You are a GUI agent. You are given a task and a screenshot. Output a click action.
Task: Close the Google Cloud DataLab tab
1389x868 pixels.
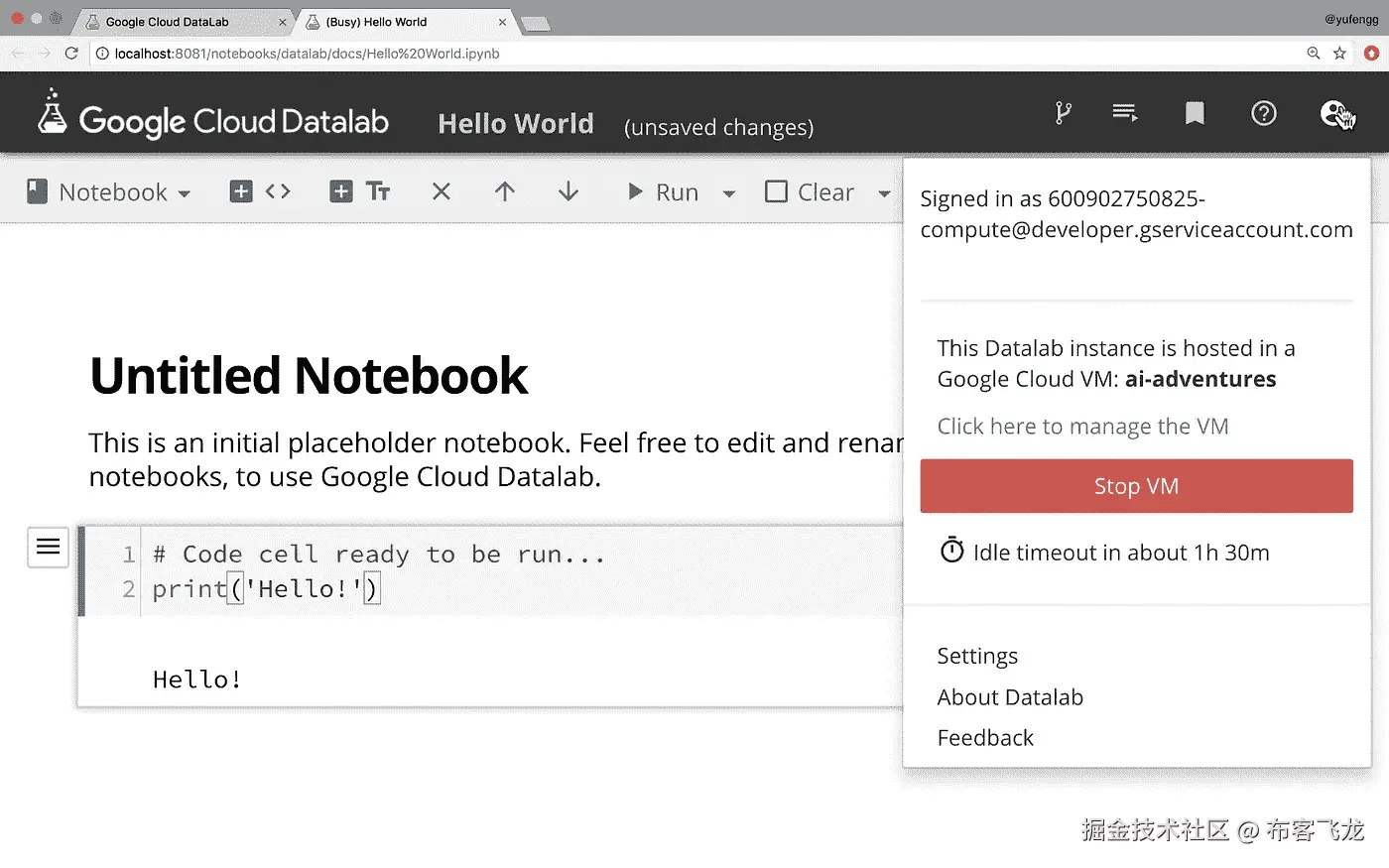tap(283, 22)
